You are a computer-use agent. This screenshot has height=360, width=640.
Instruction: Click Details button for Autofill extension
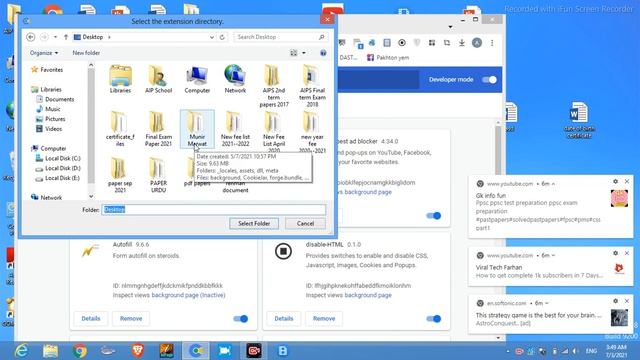point(91,318)
